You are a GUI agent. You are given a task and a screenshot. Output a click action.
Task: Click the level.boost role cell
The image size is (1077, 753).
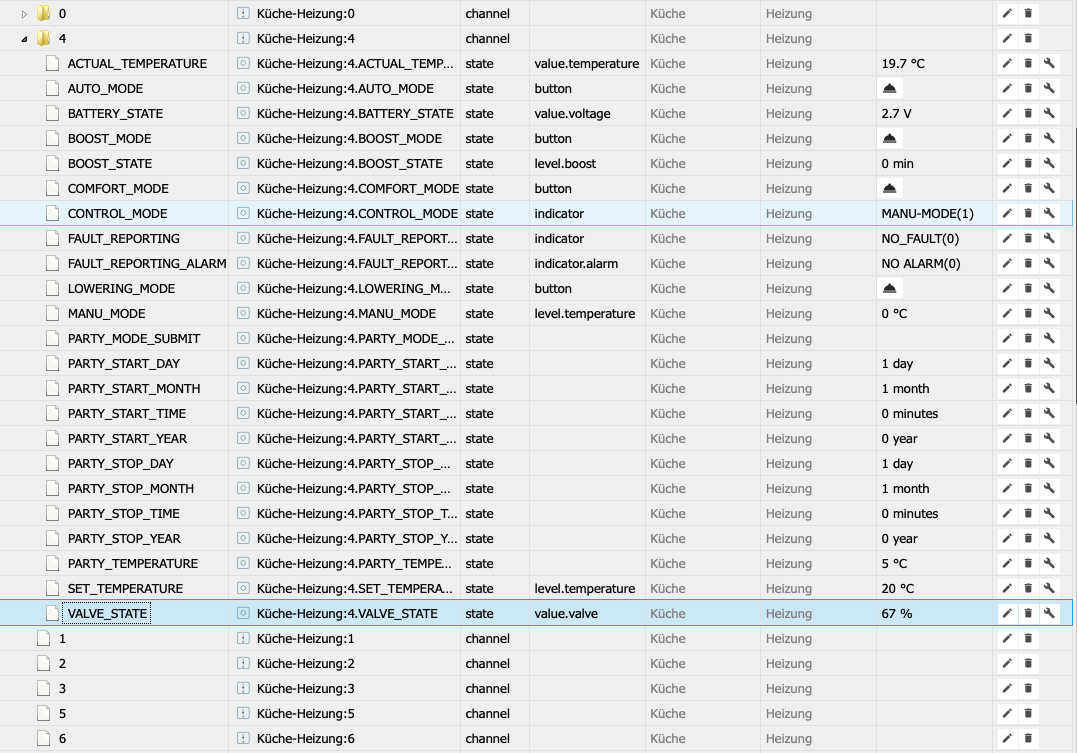coord(565,164)
